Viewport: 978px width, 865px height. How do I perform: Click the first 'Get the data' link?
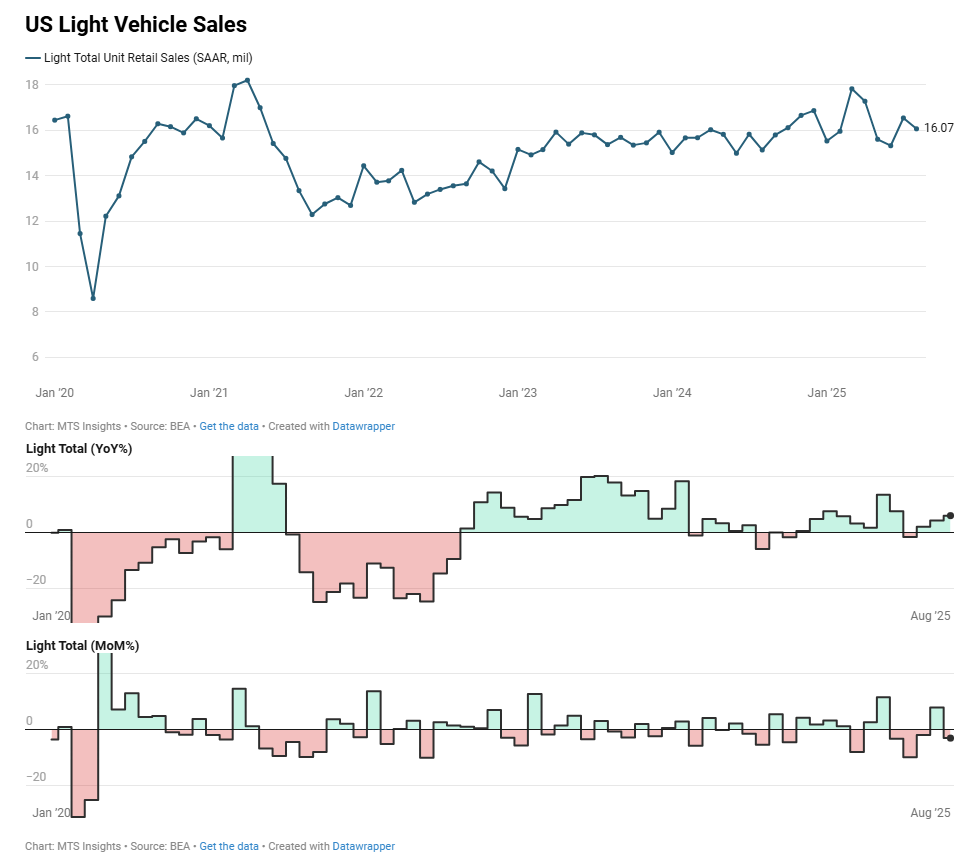[229, 426]
